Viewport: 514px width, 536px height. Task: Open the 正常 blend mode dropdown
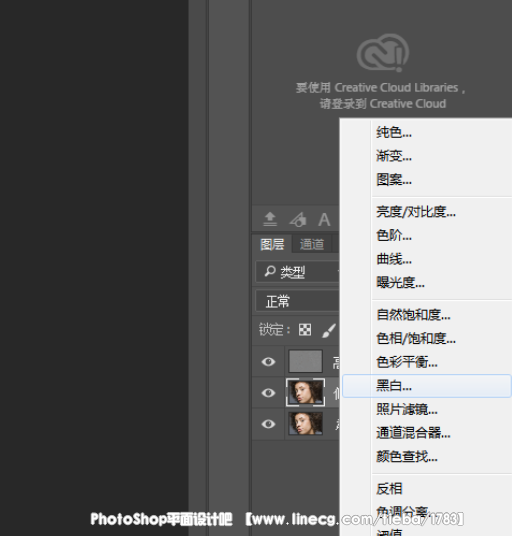(x=297, y=302)
